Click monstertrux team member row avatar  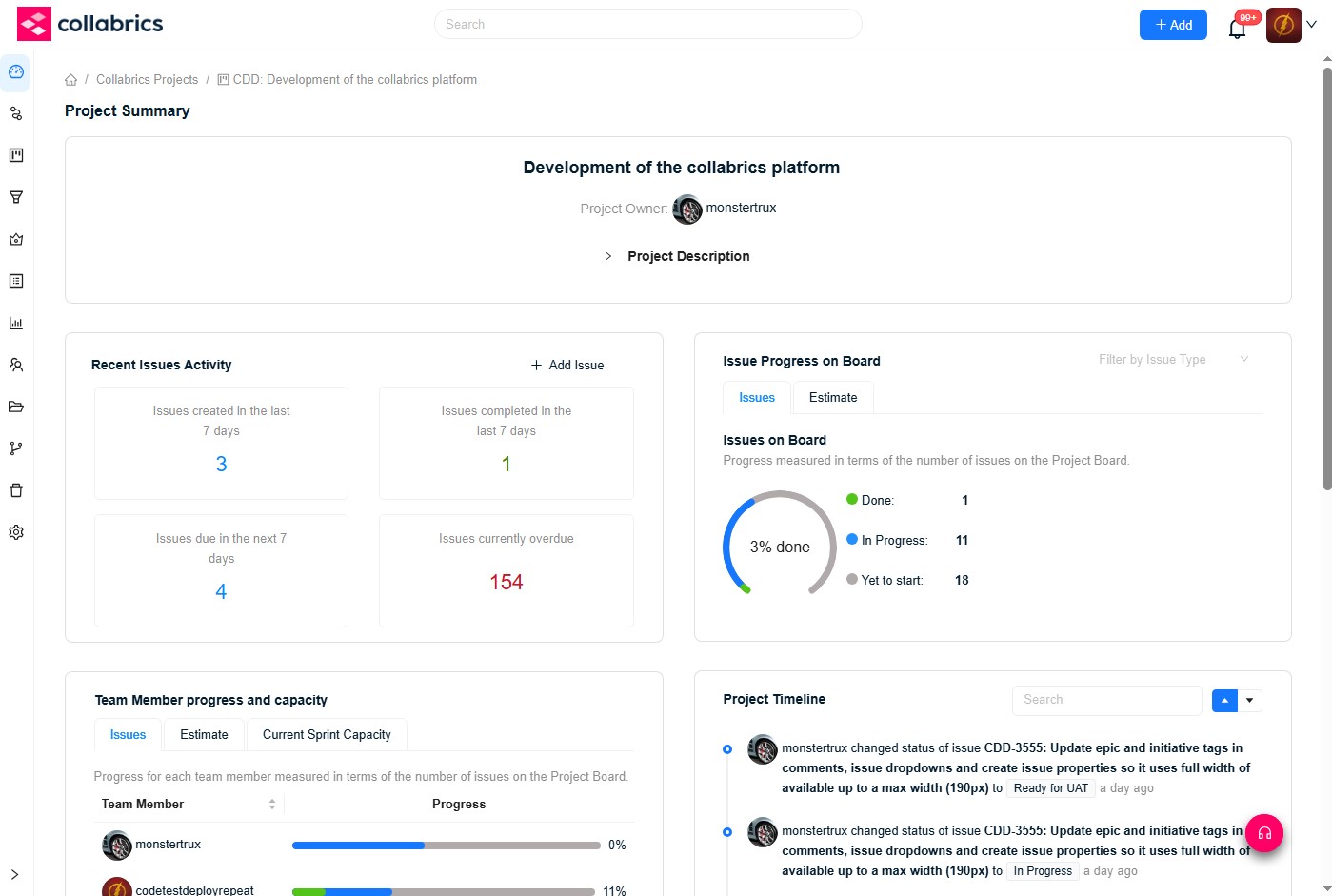pyautogui.click(x=117, y=846)
